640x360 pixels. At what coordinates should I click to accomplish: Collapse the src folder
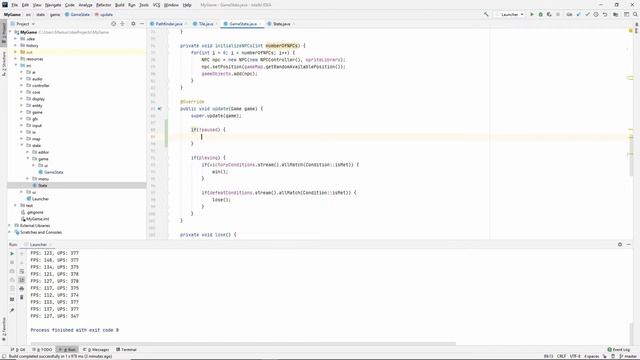click(x=16, y=65)
